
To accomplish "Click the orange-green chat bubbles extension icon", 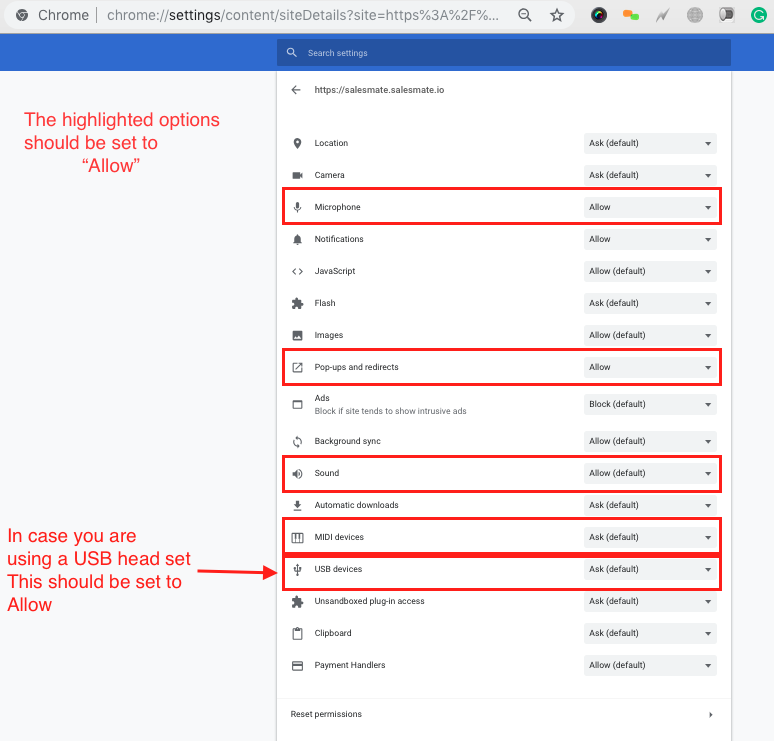I will (631, 15).
